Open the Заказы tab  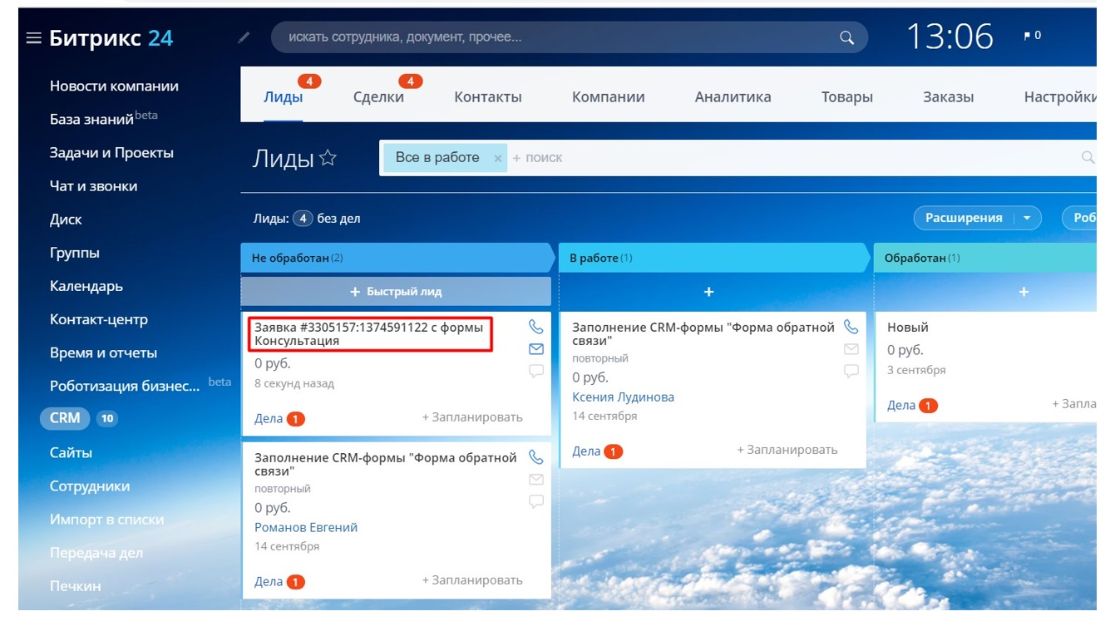(x=948, y=97)
